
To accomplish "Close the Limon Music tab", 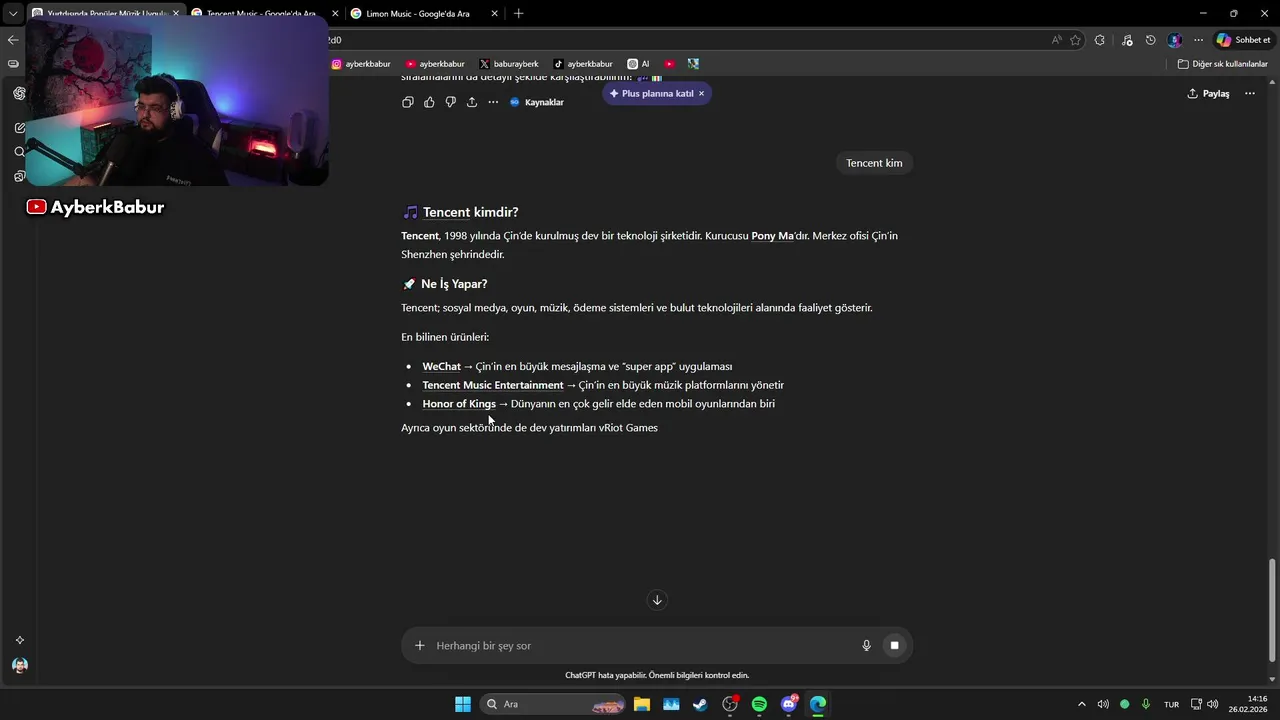I will [x=494, y=14].
